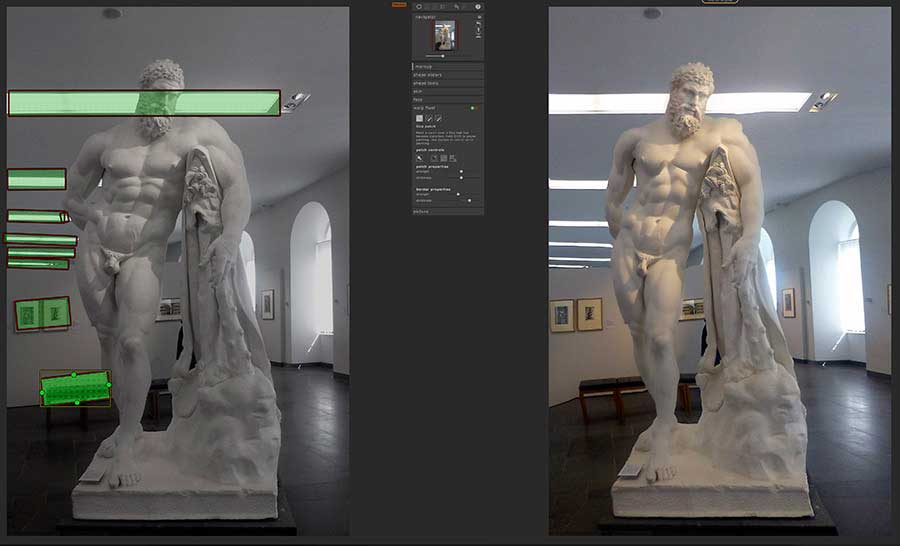Expand the shape sliders section
Image resolution: width=900 pixels, height=546 pixels.
447,75
